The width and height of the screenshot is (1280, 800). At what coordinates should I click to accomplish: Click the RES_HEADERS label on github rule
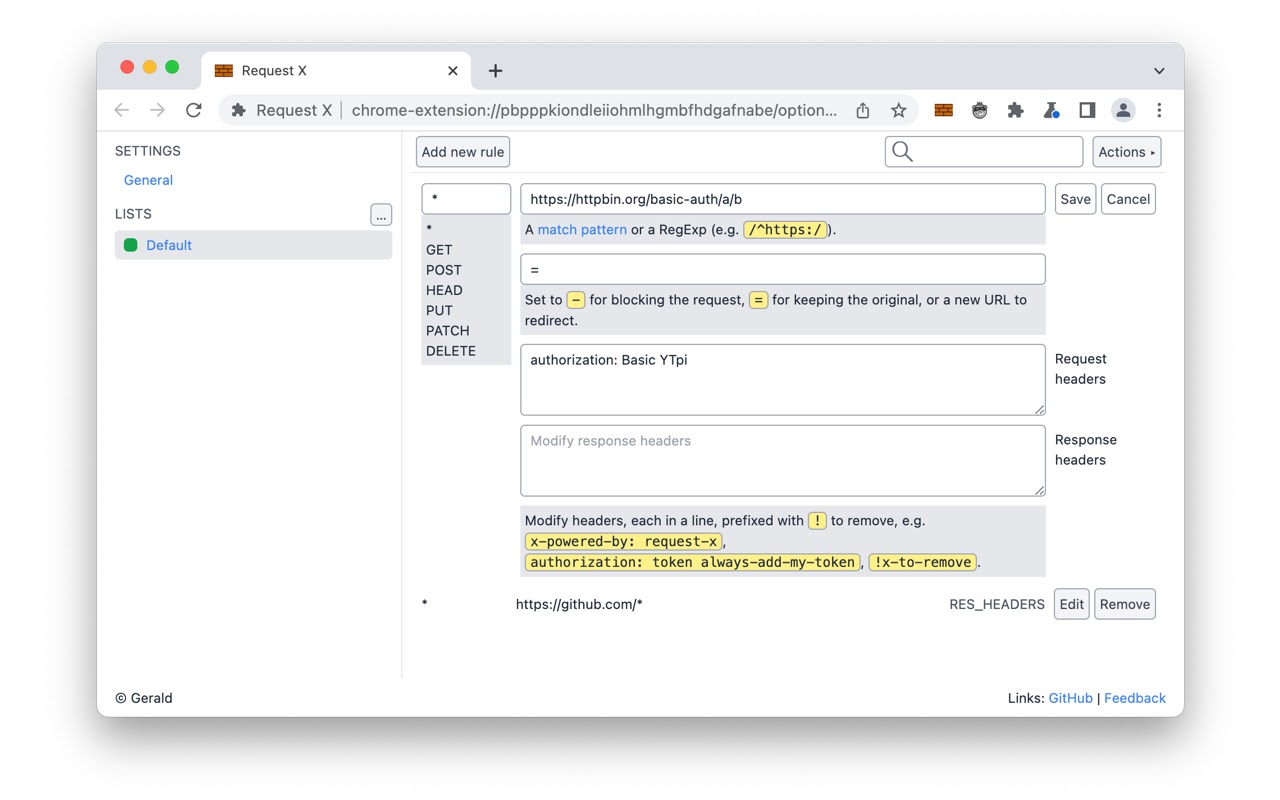997,604
